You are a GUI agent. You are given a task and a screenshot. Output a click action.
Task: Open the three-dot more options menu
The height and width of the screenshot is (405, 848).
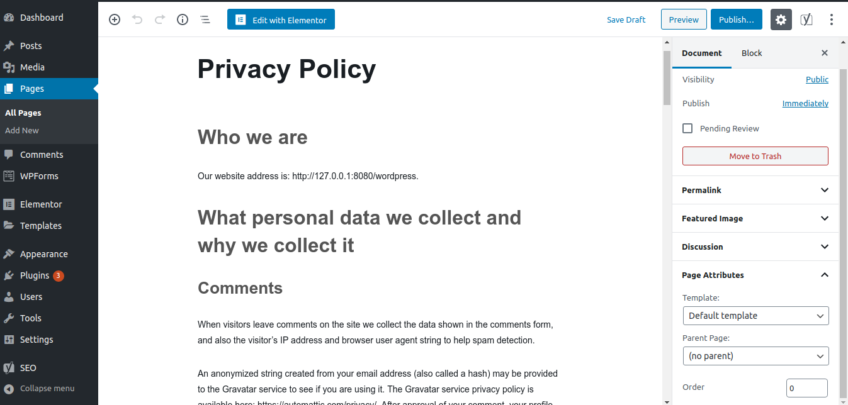(x=831, y=19)
